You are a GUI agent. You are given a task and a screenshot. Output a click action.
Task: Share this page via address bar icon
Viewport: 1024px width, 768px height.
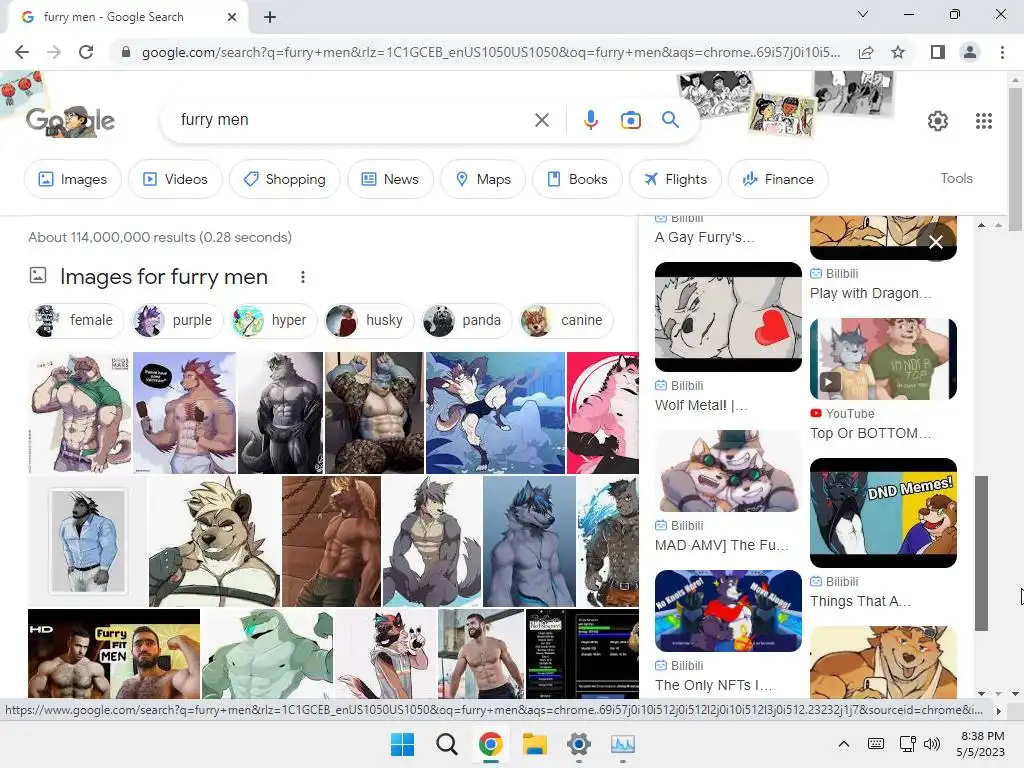(866, 52)
